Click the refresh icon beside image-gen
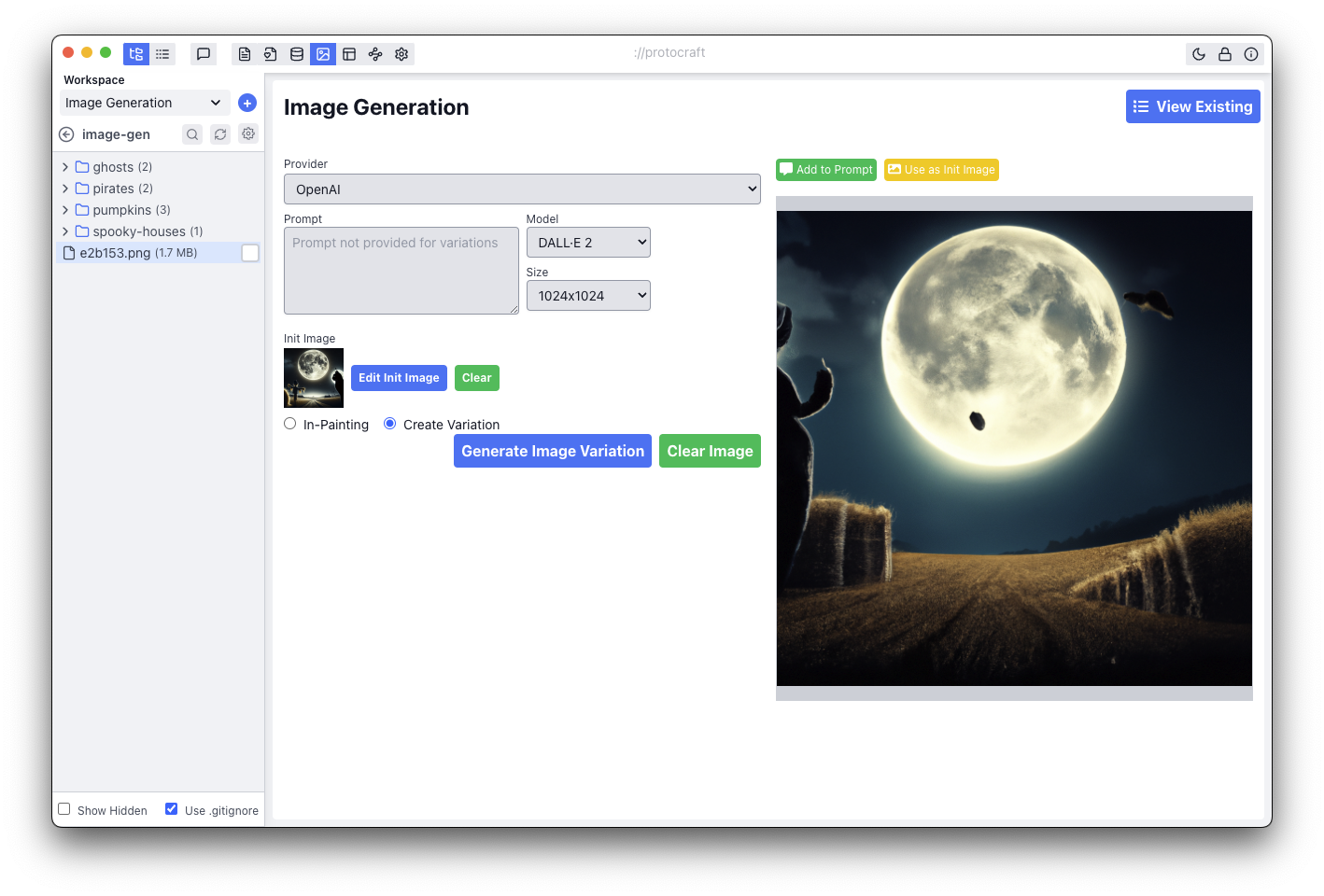 [220, 134]
